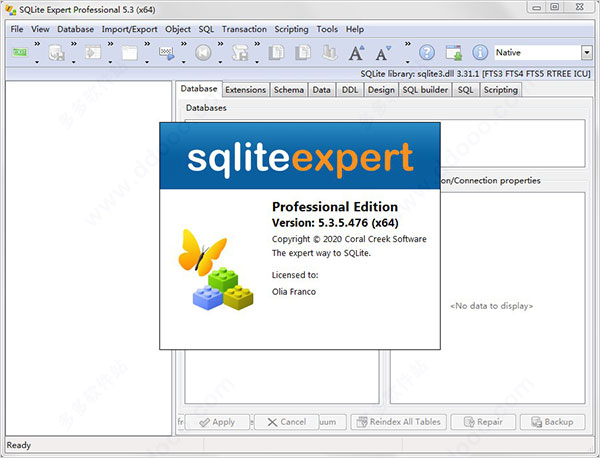The width and height of the screenshot is (600, 458).
Task: Click the green icon at the toolbar start
Action: (20, 52)
